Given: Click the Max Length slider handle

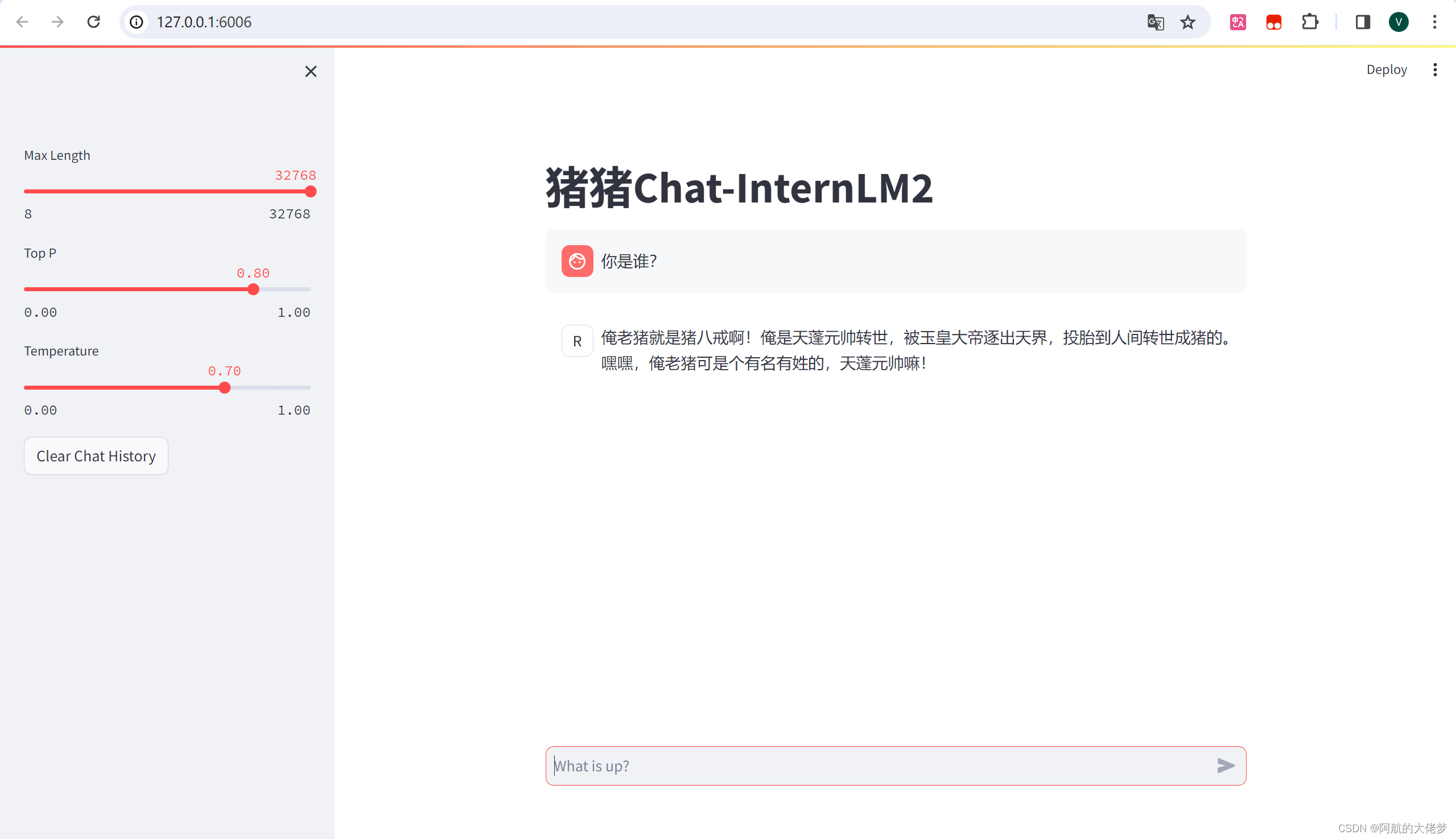Looking at the screenshot, I should pos(311,191).
